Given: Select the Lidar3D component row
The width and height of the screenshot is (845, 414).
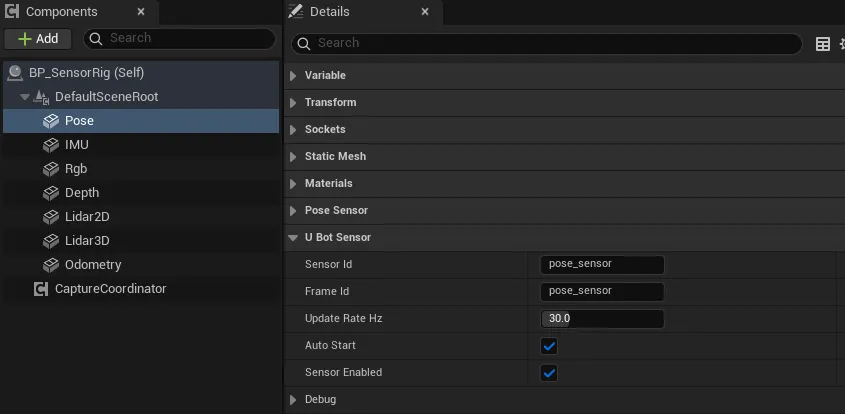Looking at the screenshot, I should pyautogui.click(x=141, y=241).
